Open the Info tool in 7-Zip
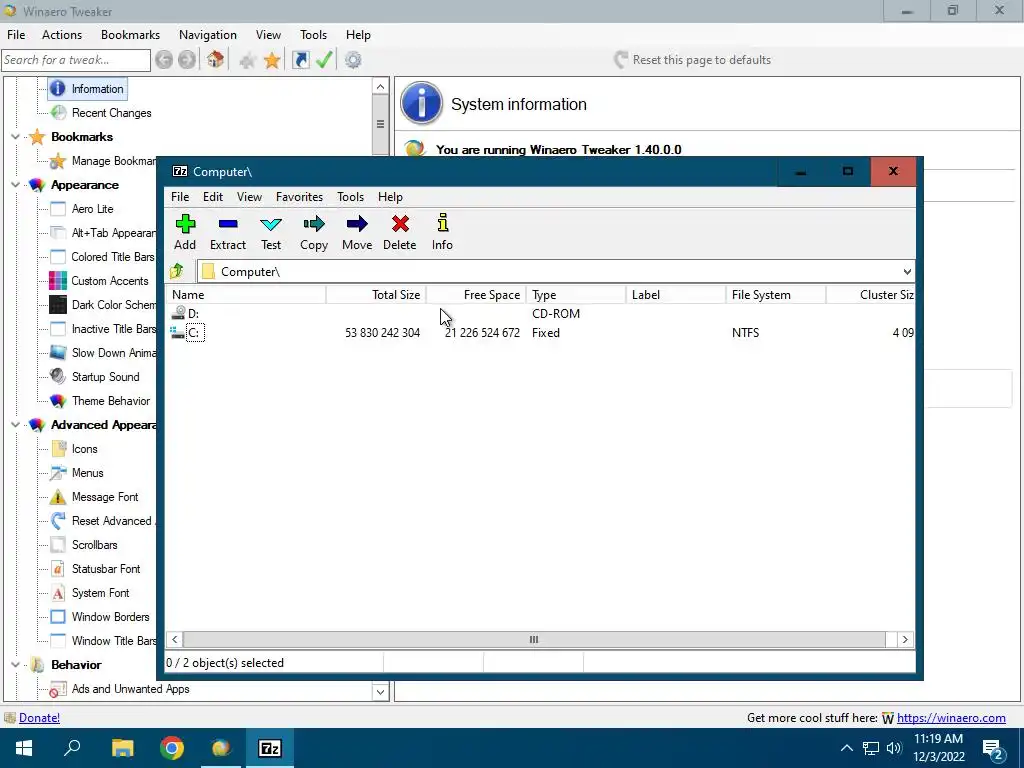The width and height of the screenshot is (1024, 768). pyautogui.click(x=442, y=232)
